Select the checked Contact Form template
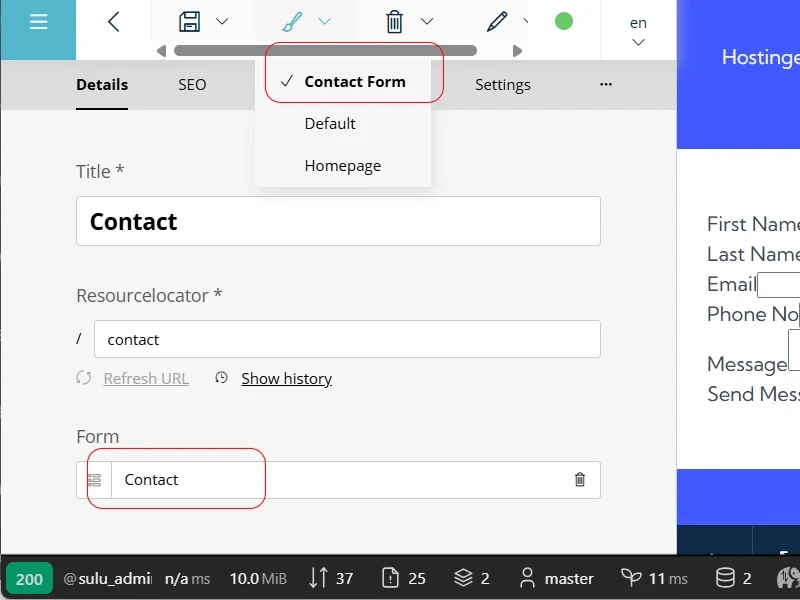The width and height of the screenshot is (800, 600). click(x=354, y=82)
